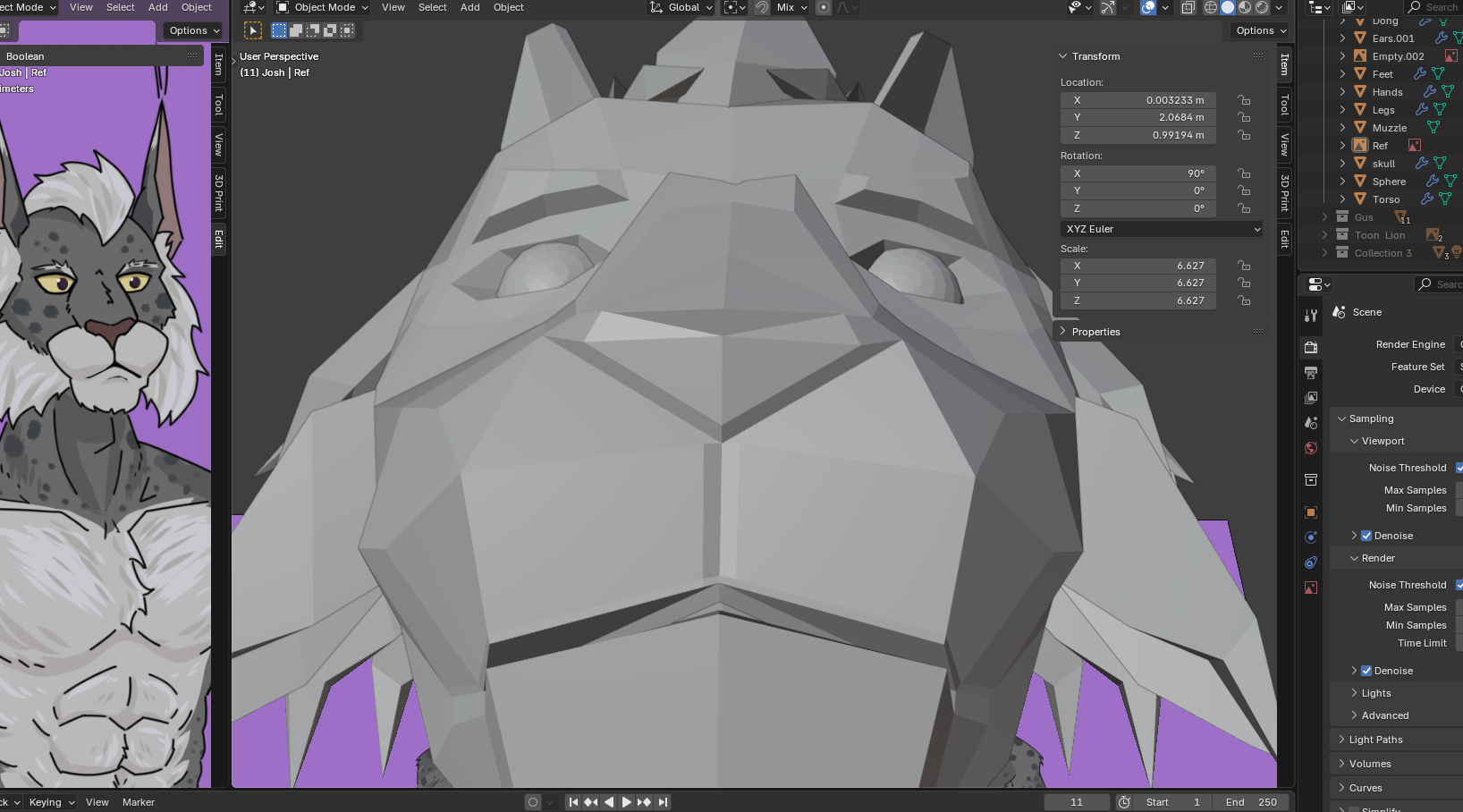Expand the Torso object in outliner
The width and height of the screenshot is (1463, 812).
pos(1342,199)
